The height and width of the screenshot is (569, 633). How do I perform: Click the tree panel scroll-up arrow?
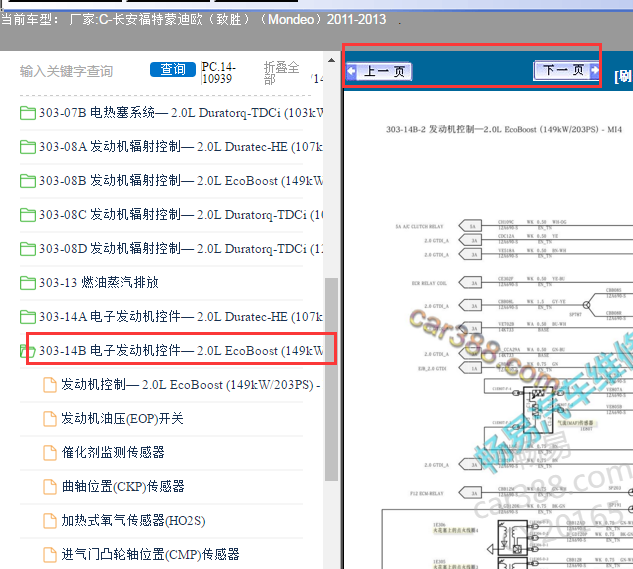point(331,61)
